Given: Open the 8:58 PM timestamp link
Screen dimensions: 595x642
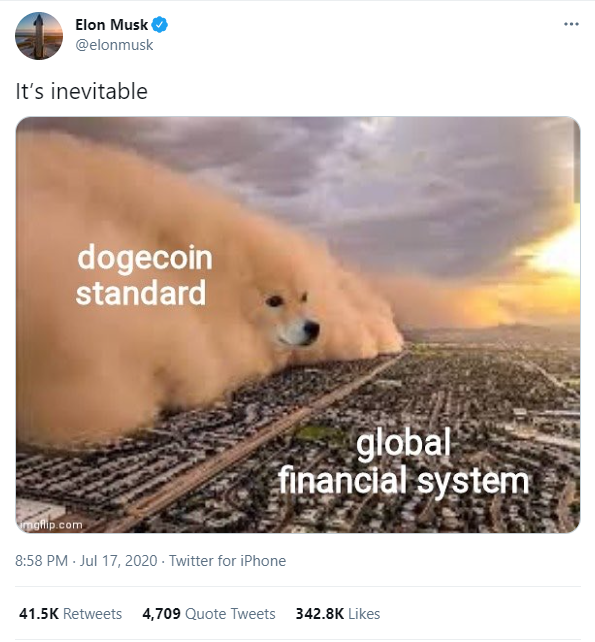Looking at the screenshot, I should pyautogui.click(x=41, y=561).
